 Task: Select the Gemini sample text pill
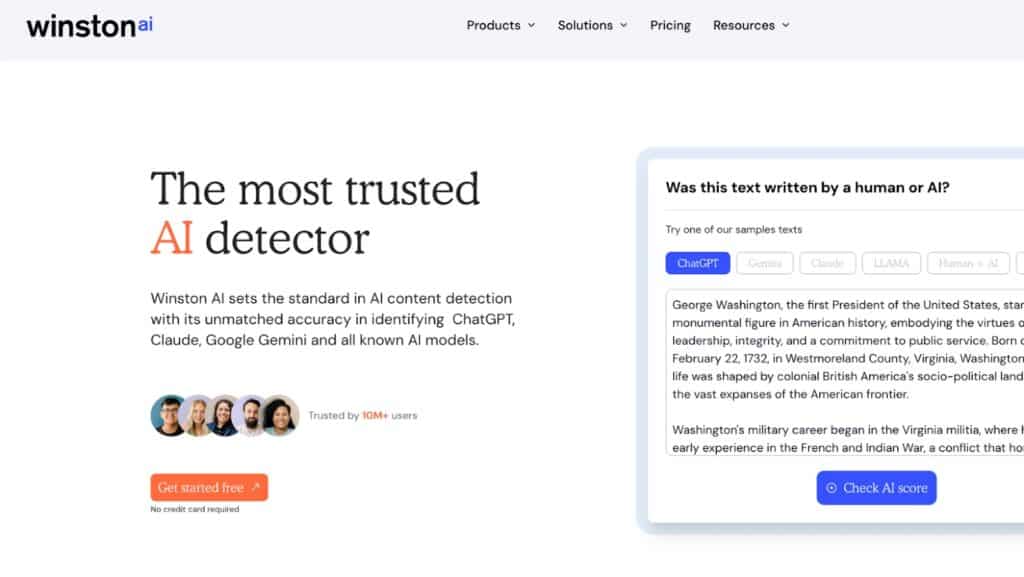pyautogui.click(x=764, y=263)
